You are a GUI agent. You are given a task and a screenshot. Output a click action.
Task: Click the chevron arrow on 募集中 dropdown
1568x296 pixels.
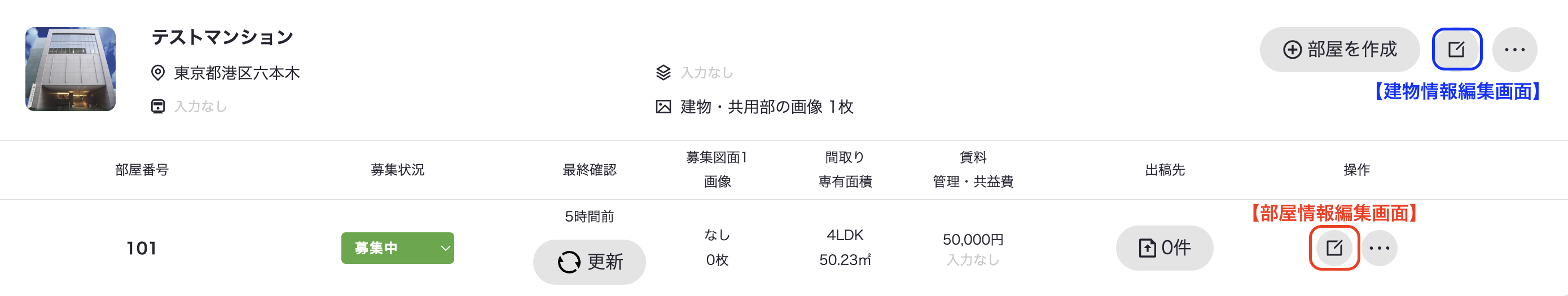pyautogui.click(x=445, y=248)
